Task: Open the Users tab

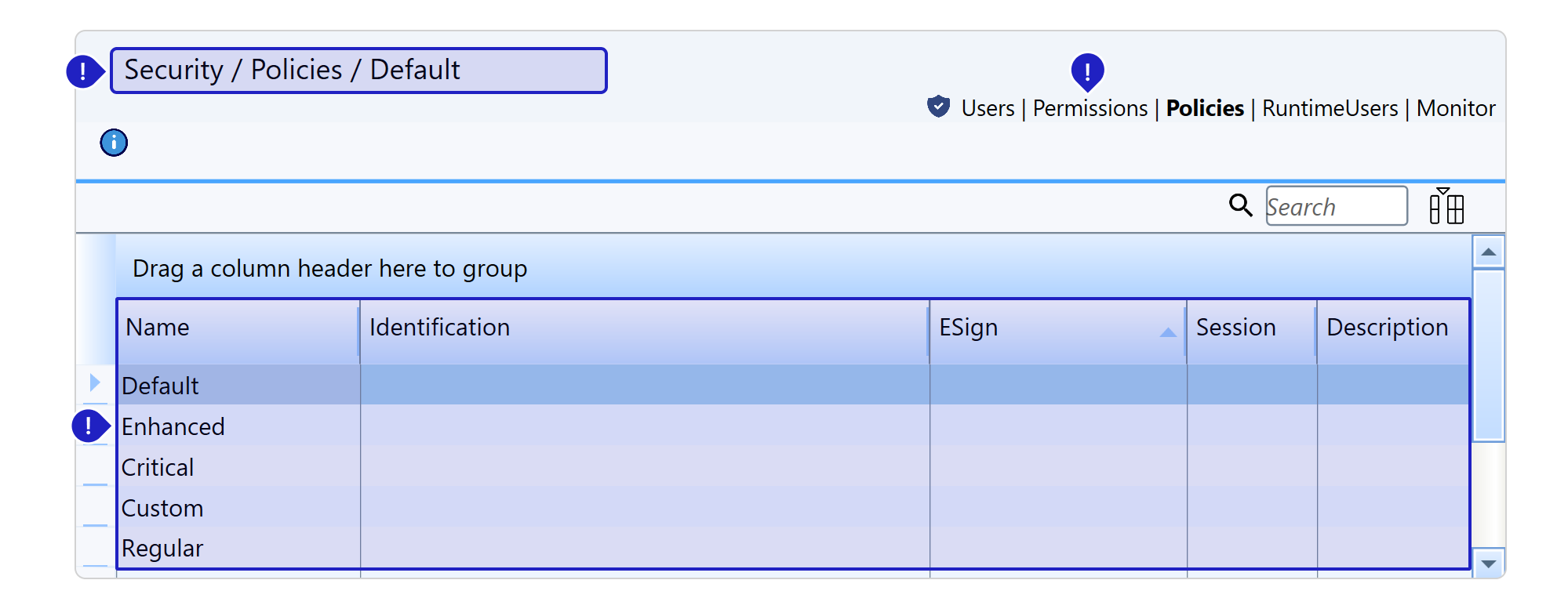Action: coord(988,108)
